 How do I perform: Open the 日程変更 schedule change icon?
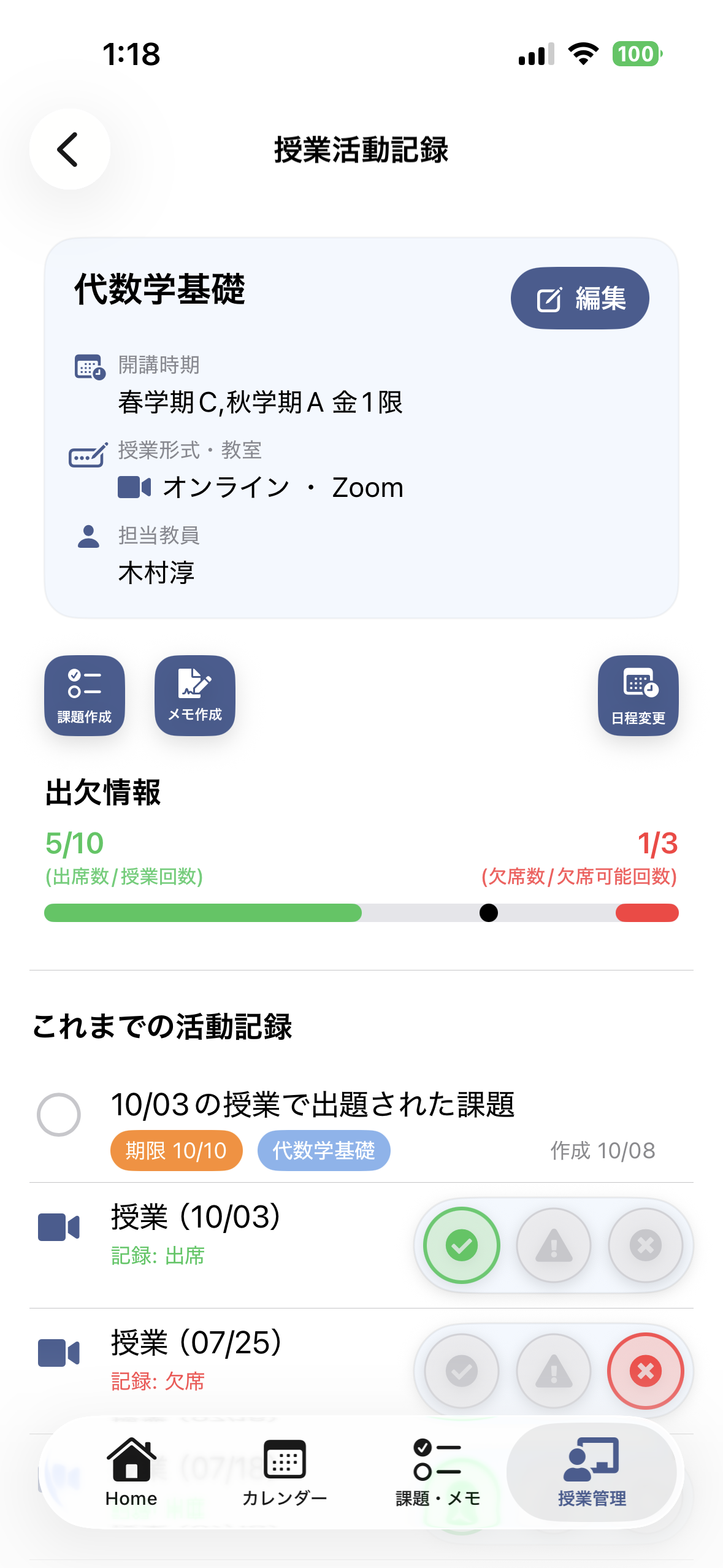point(638,695)
